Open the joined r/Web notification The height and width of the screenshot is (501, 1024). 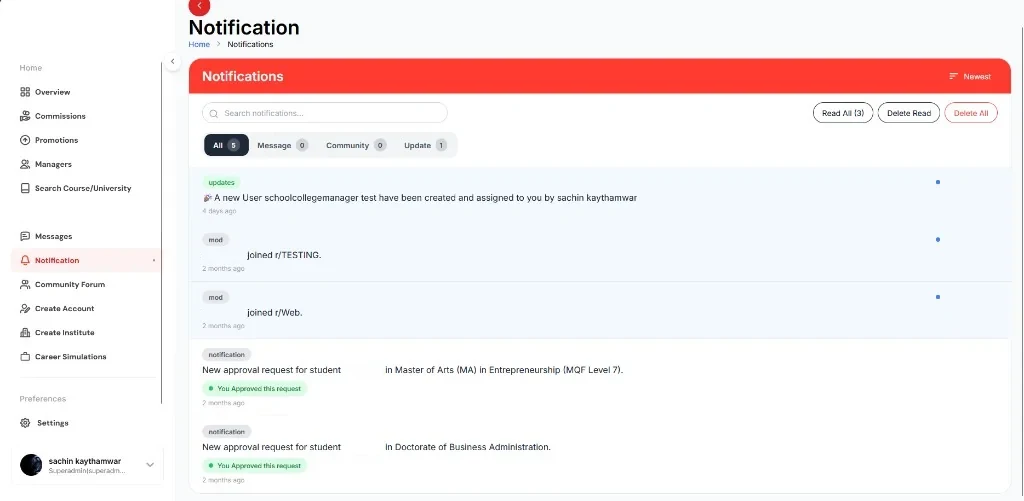pyautogui.click(x=600, y=311)
